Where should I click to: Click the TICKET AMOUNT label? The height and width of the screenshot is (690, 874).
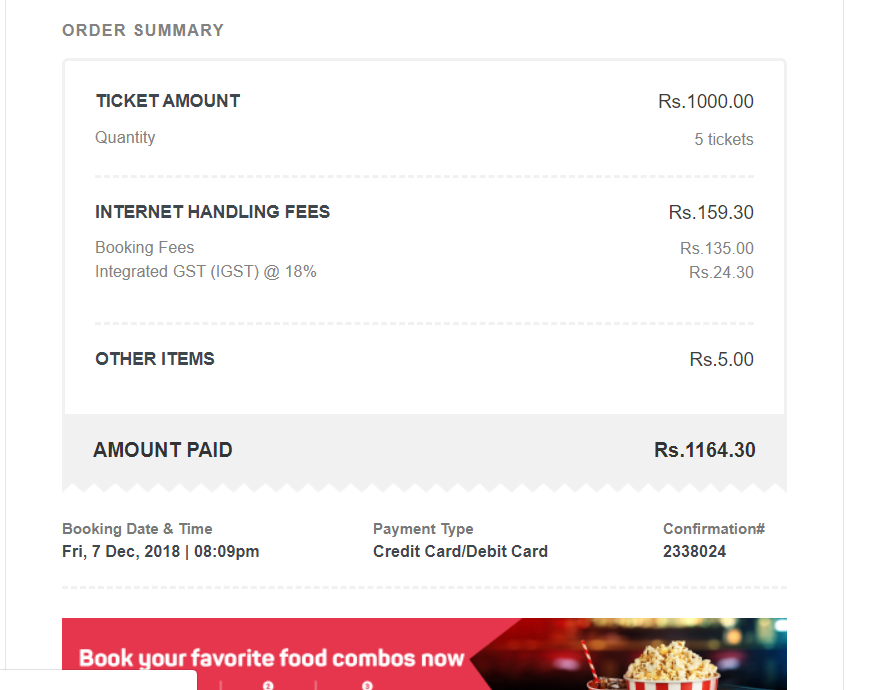(168, 101)
